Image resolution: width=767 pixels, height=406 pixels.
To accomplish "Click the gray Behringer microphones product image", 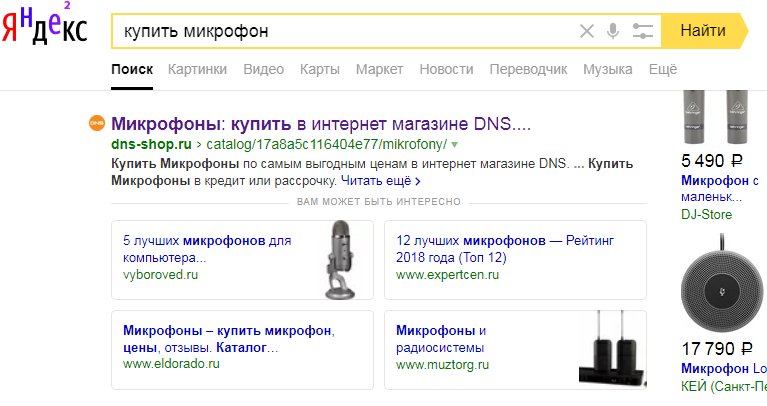I will [x=715, y=117].
